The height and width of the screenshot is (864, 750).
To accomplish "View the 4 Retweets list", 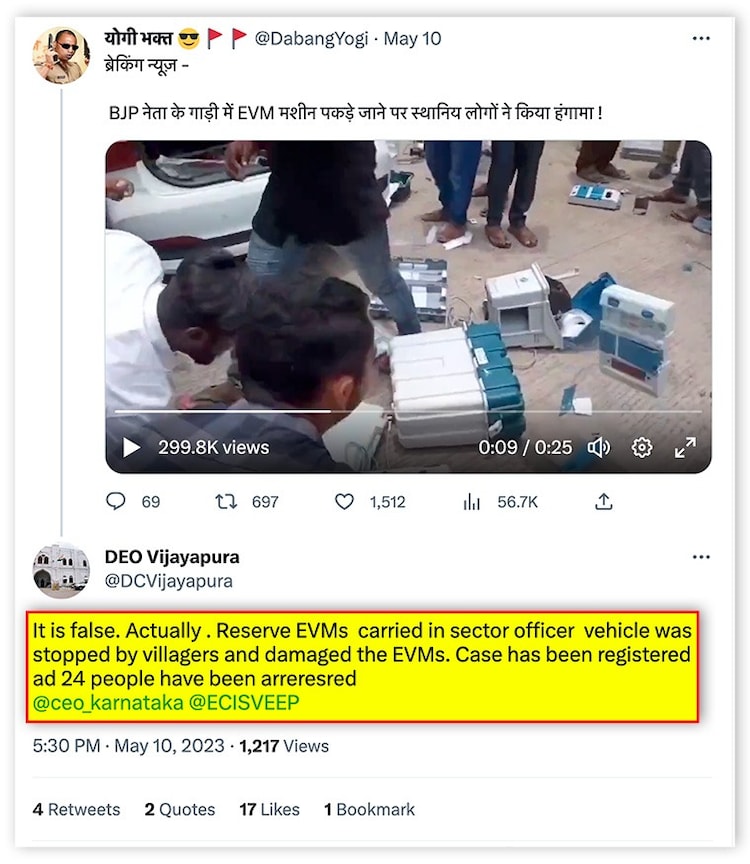I will click(76, 810).
